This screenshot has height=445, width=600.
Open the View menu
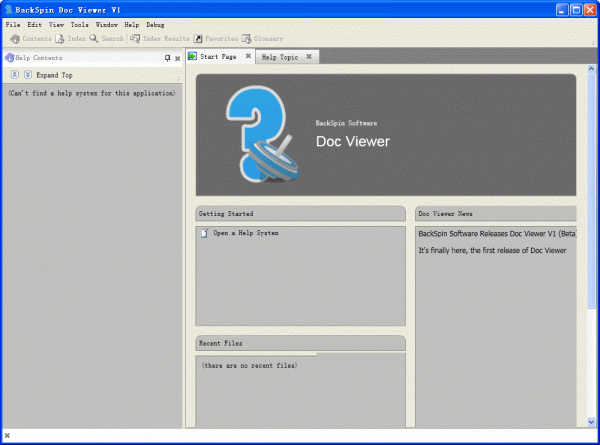point(56,25)
